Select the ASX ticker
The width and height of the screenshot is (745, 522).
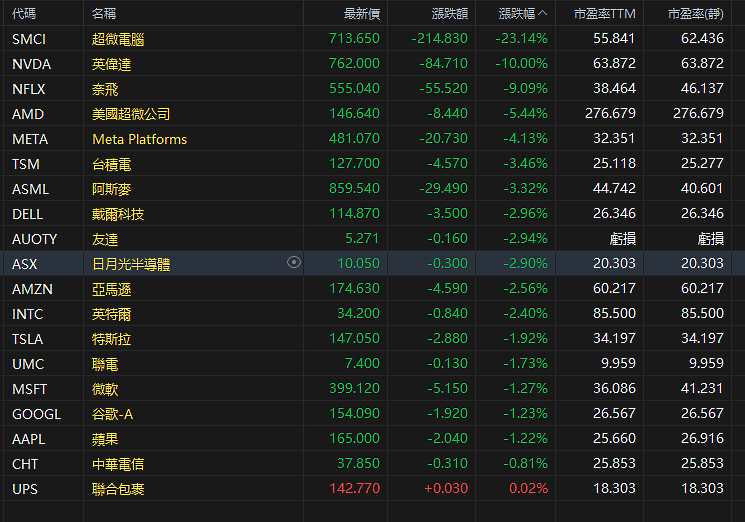(25, 264)
